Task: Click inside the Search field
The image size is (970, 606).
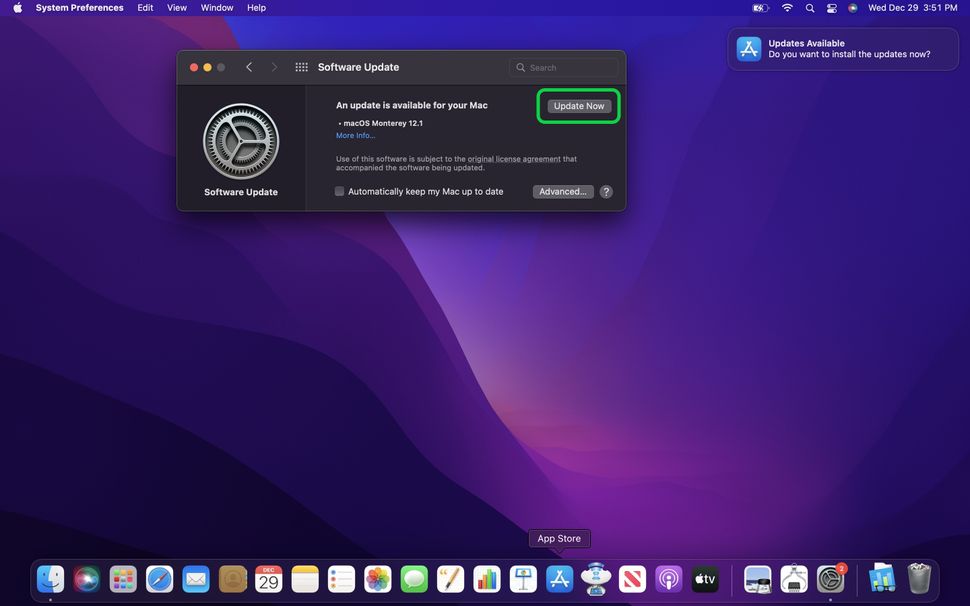Action: [563, 66]
